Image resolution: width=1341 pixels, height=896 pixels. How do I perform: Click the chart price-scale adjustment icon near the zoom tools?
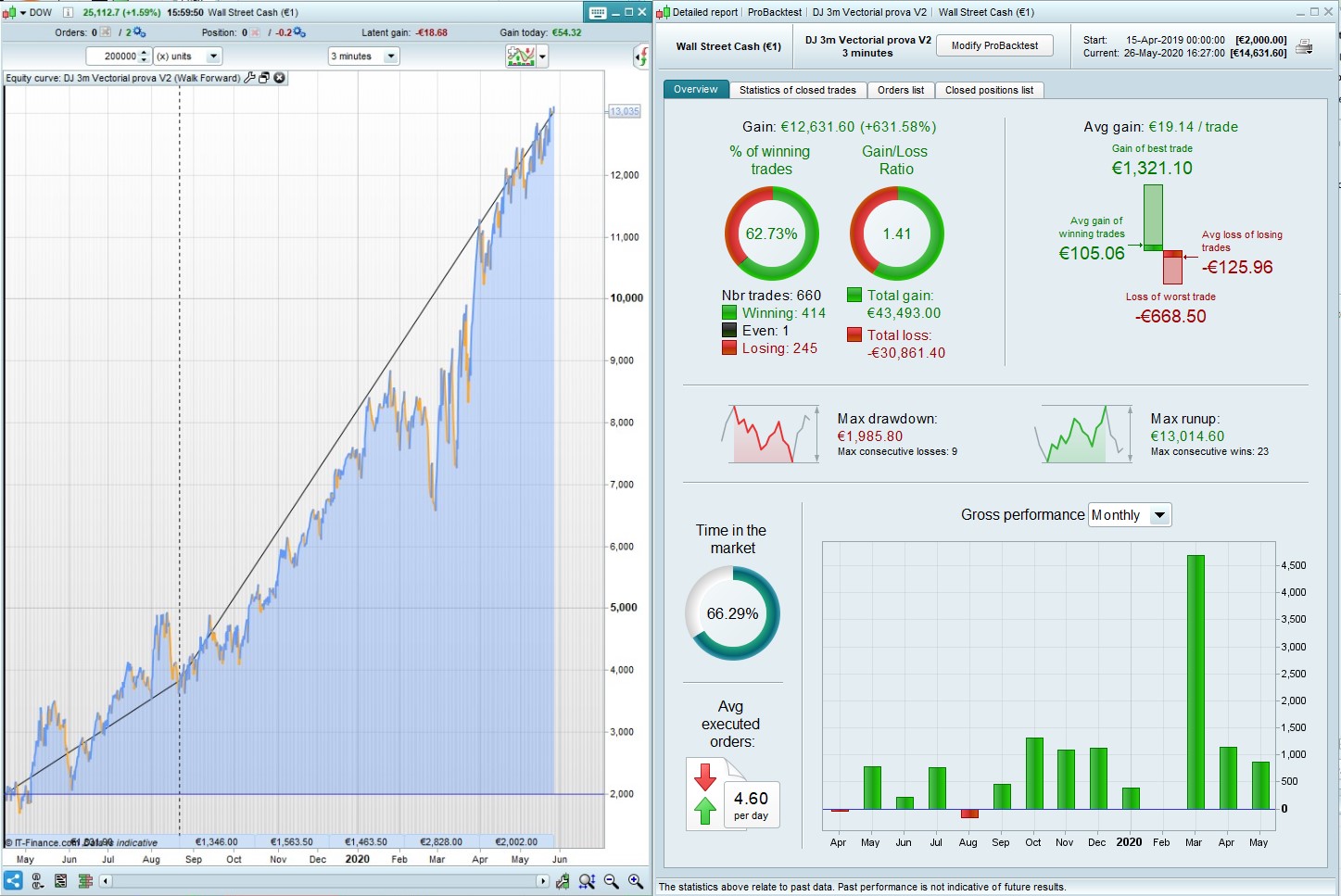pos(563,881)
